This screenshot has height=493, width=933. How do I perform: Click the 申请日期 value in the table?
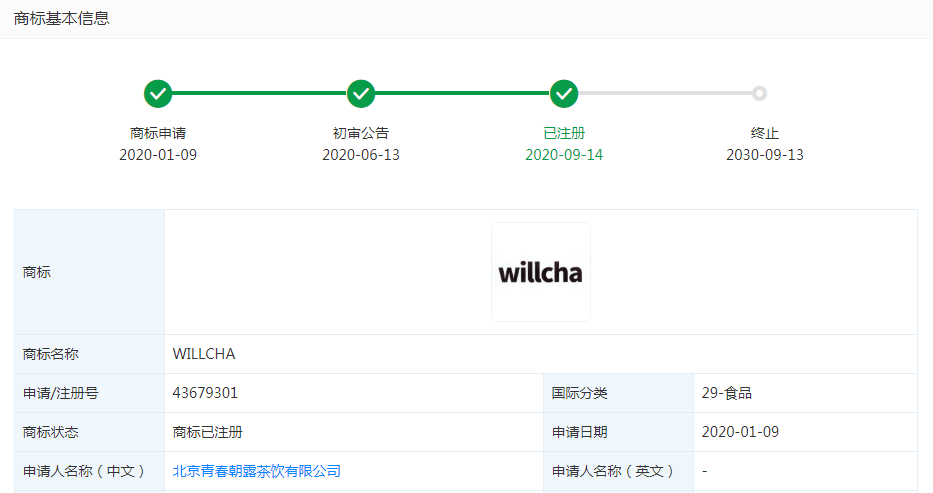pos(741,432)
